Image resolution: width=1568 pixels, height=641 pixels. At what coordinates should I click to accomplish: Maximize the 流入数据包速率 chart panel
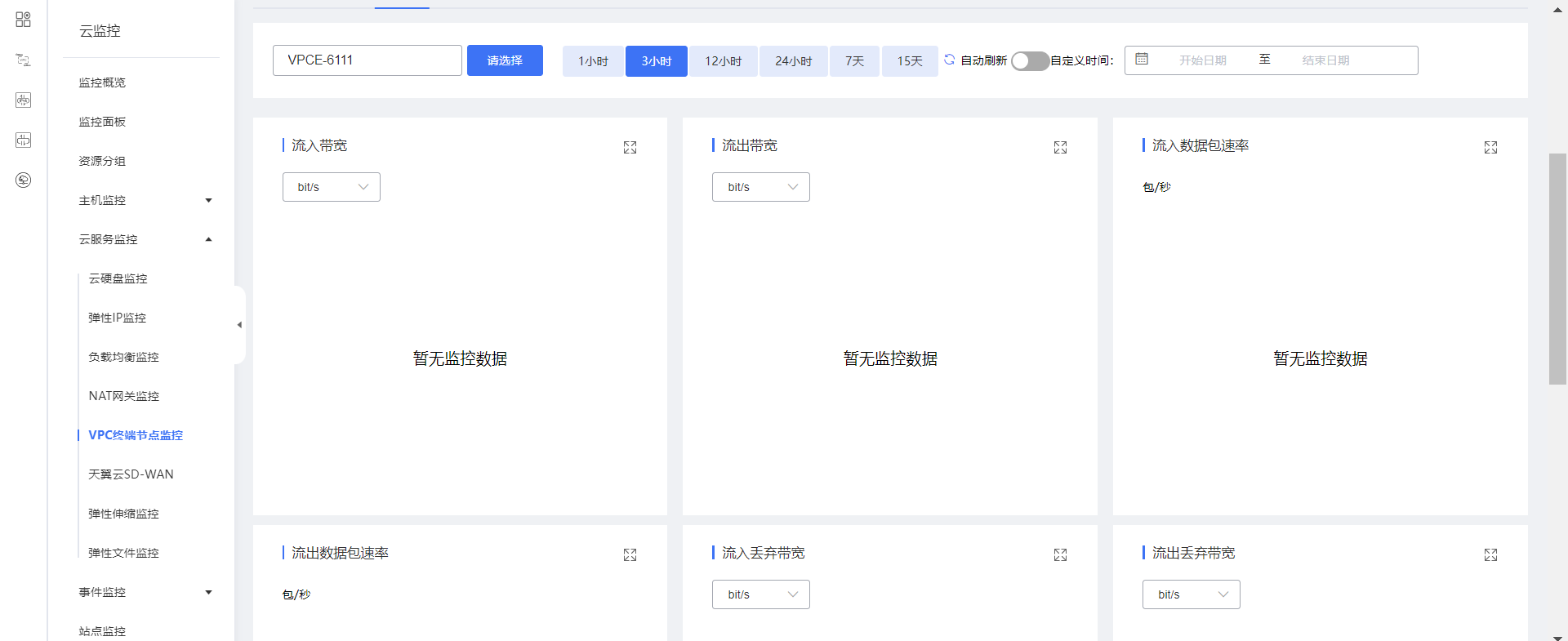tap(1490, 147)
